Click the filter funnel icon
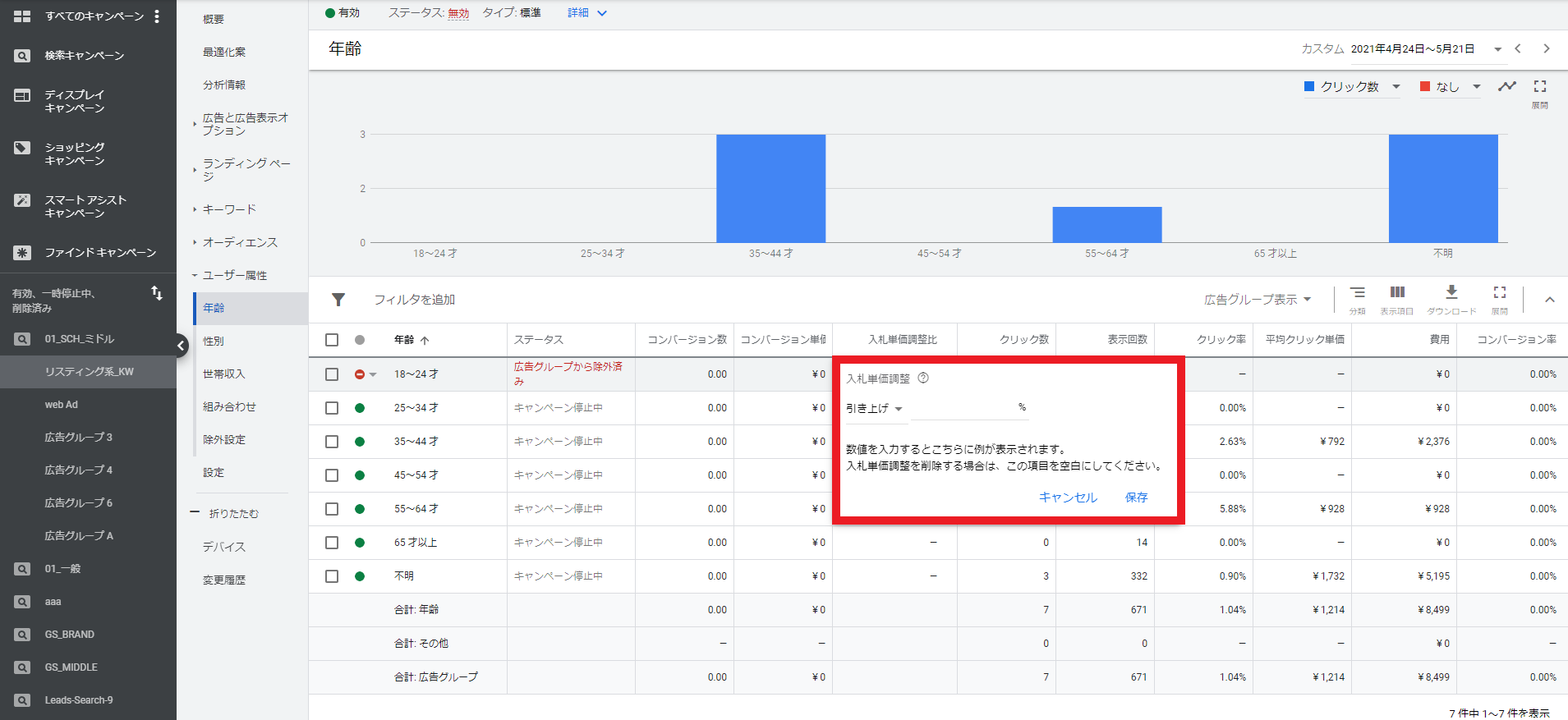 pyautogui.click(x=338, y=300)
